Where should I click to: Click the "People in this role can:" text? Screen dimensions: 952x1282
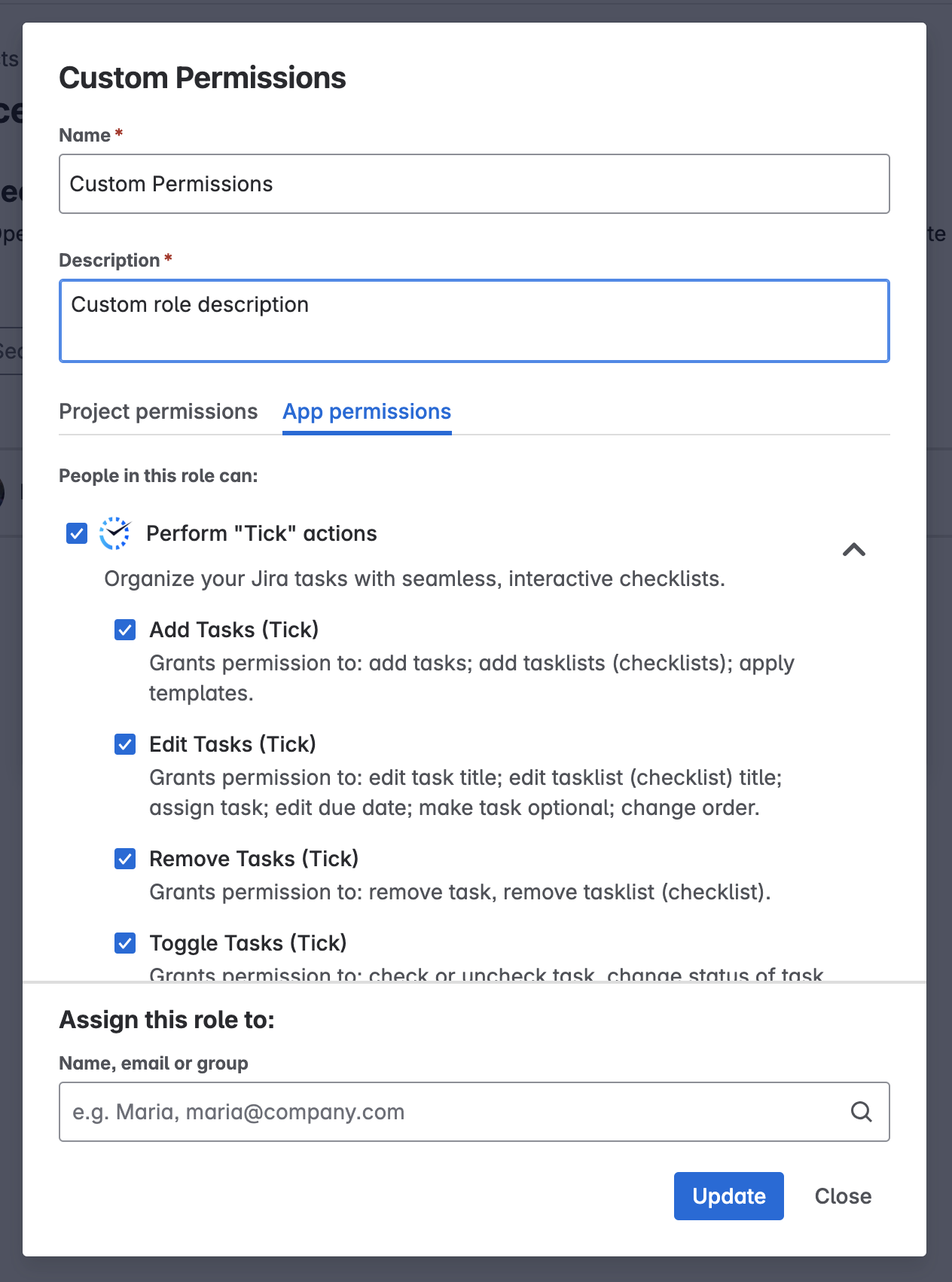point(158,476)
